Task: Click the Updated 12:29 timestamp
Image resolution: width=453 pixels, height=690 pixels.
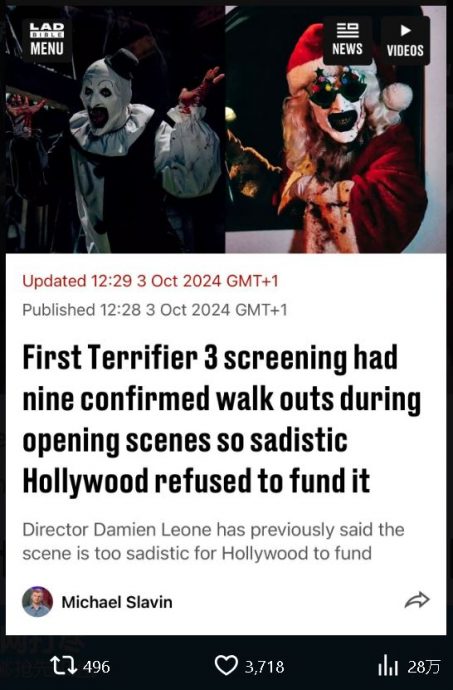Action: 150,281
